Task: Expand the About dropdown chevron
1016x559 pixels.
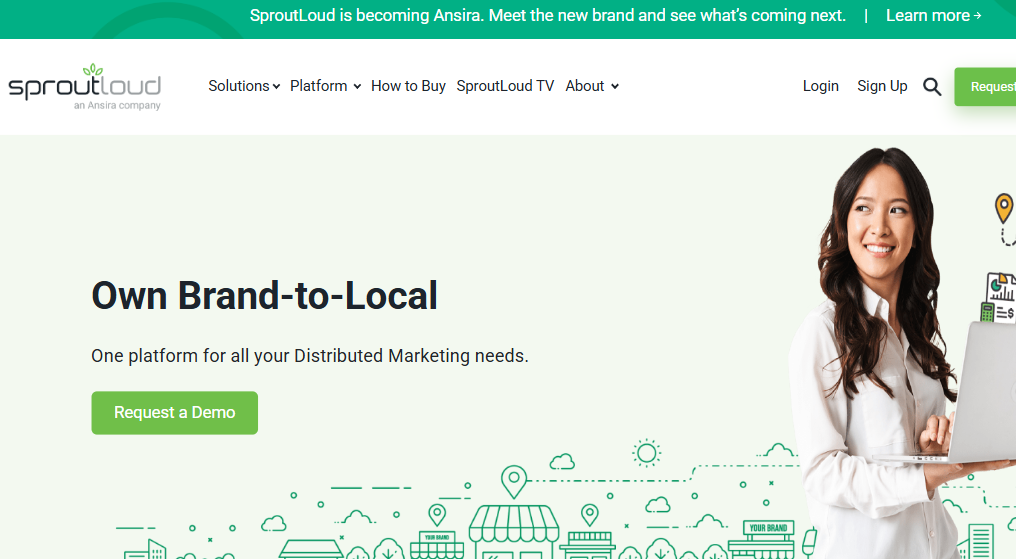Action: (x=614, y=86)
